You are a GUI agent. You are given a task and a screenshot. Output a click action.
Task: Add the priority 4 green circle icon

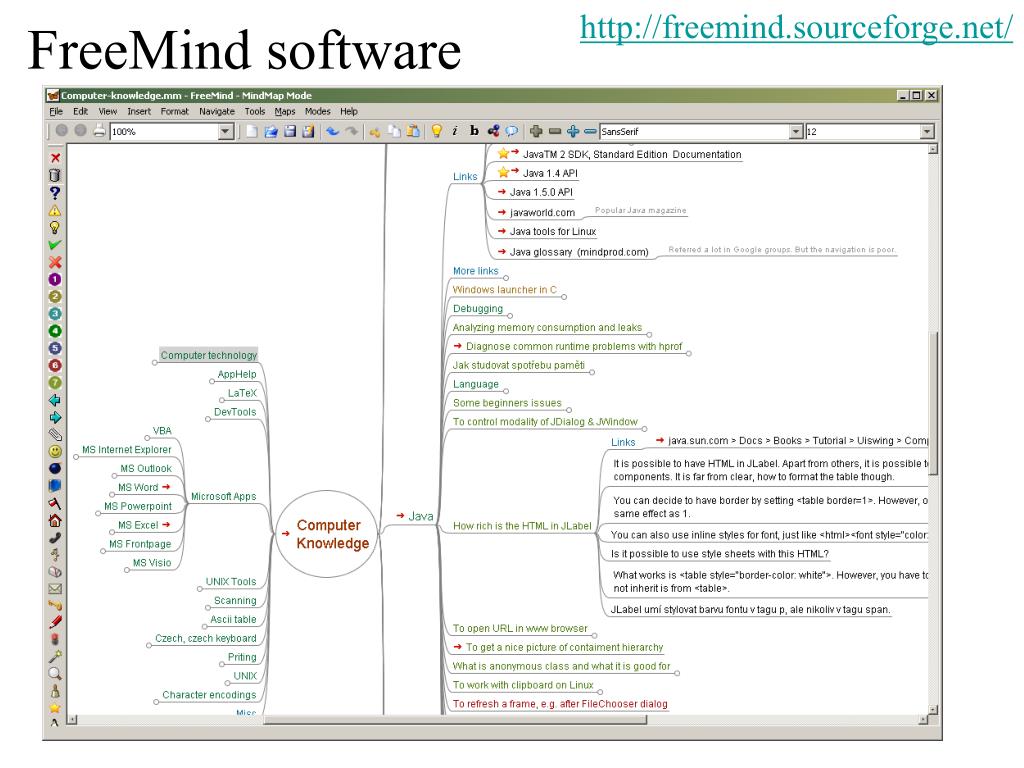coord(55,331)
